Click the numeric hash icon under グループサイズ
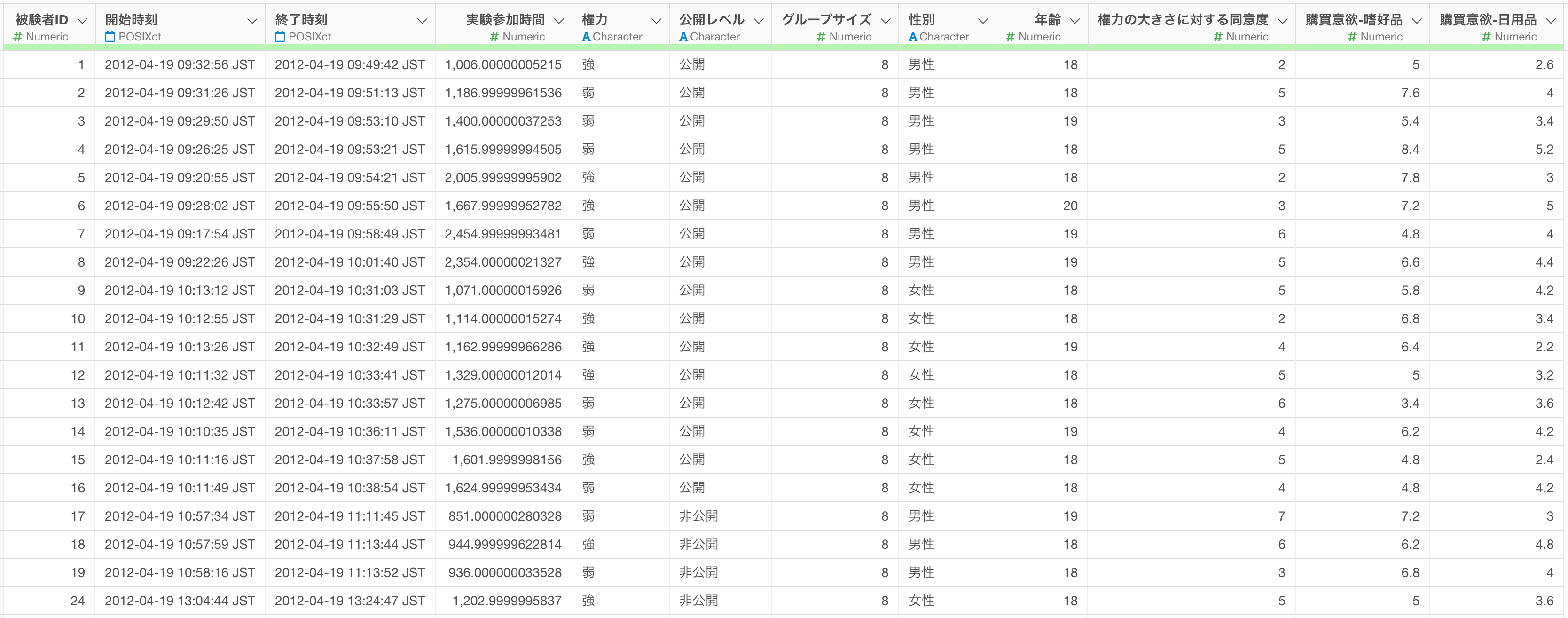 (x=821, y=37)
